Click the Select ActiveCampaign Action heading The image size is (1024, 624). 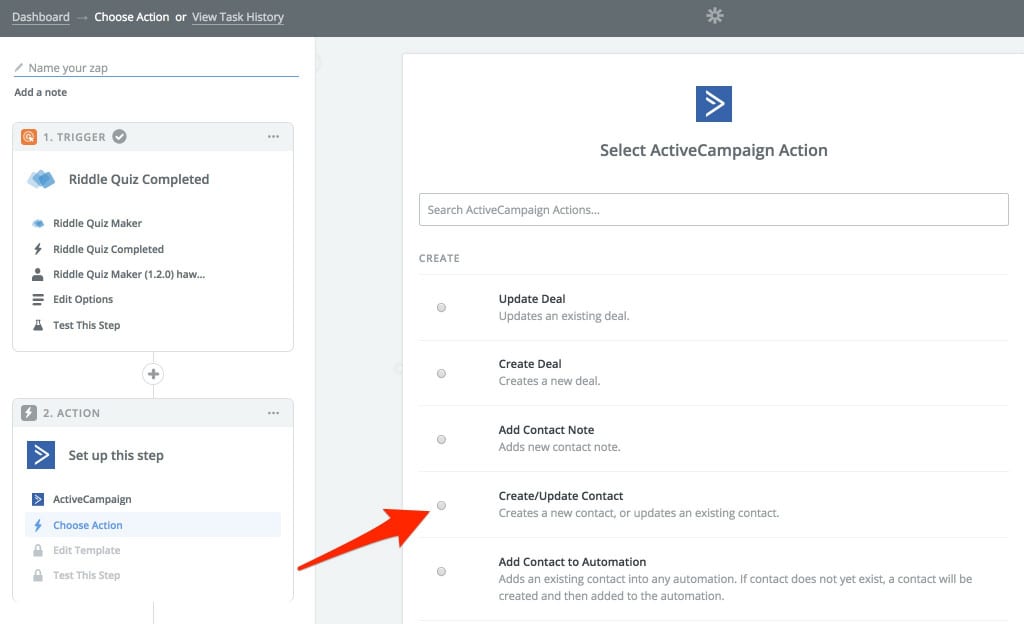(x=714, y=150)
